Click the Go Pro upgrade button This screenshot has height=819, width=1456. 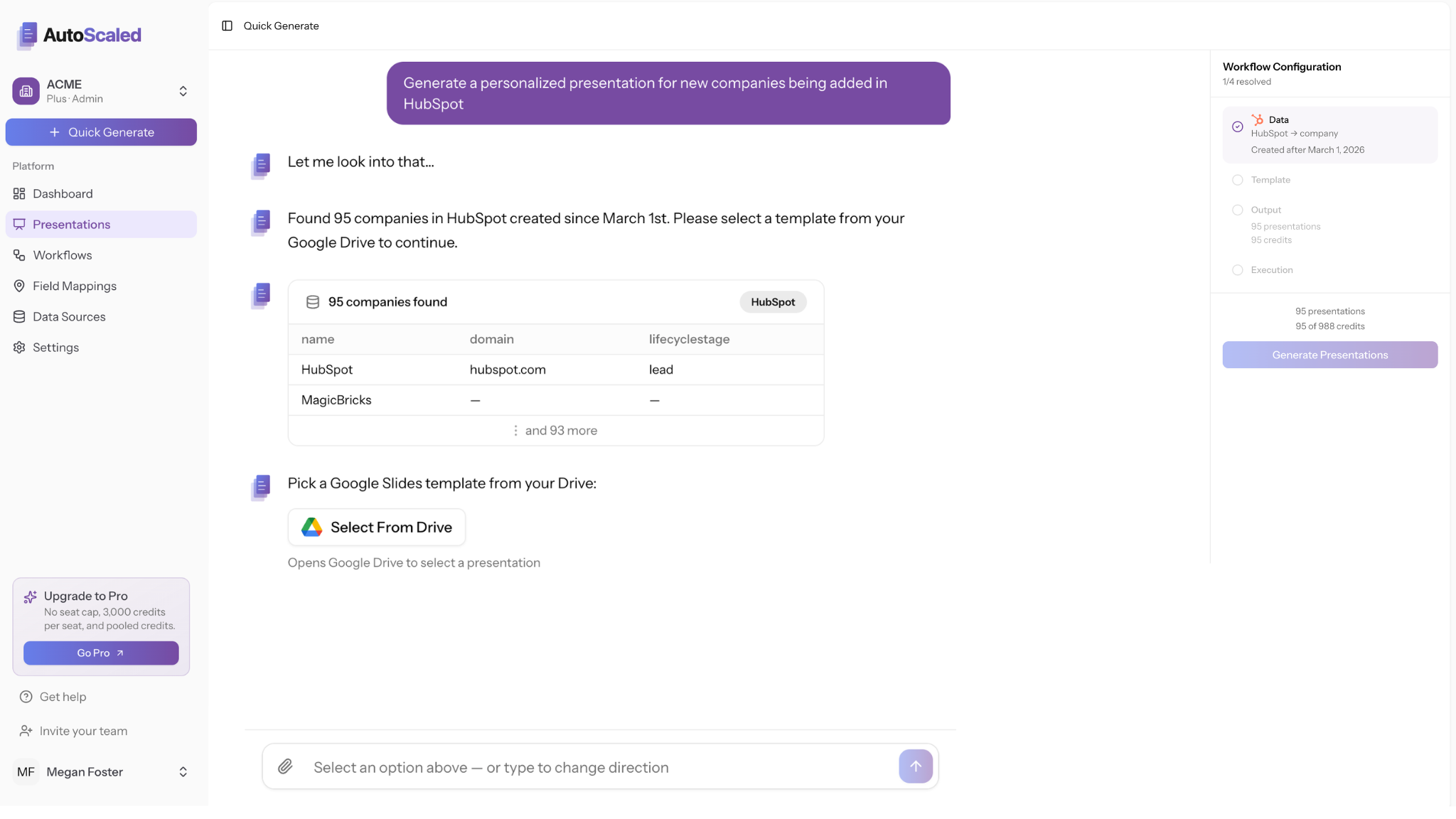101,653
